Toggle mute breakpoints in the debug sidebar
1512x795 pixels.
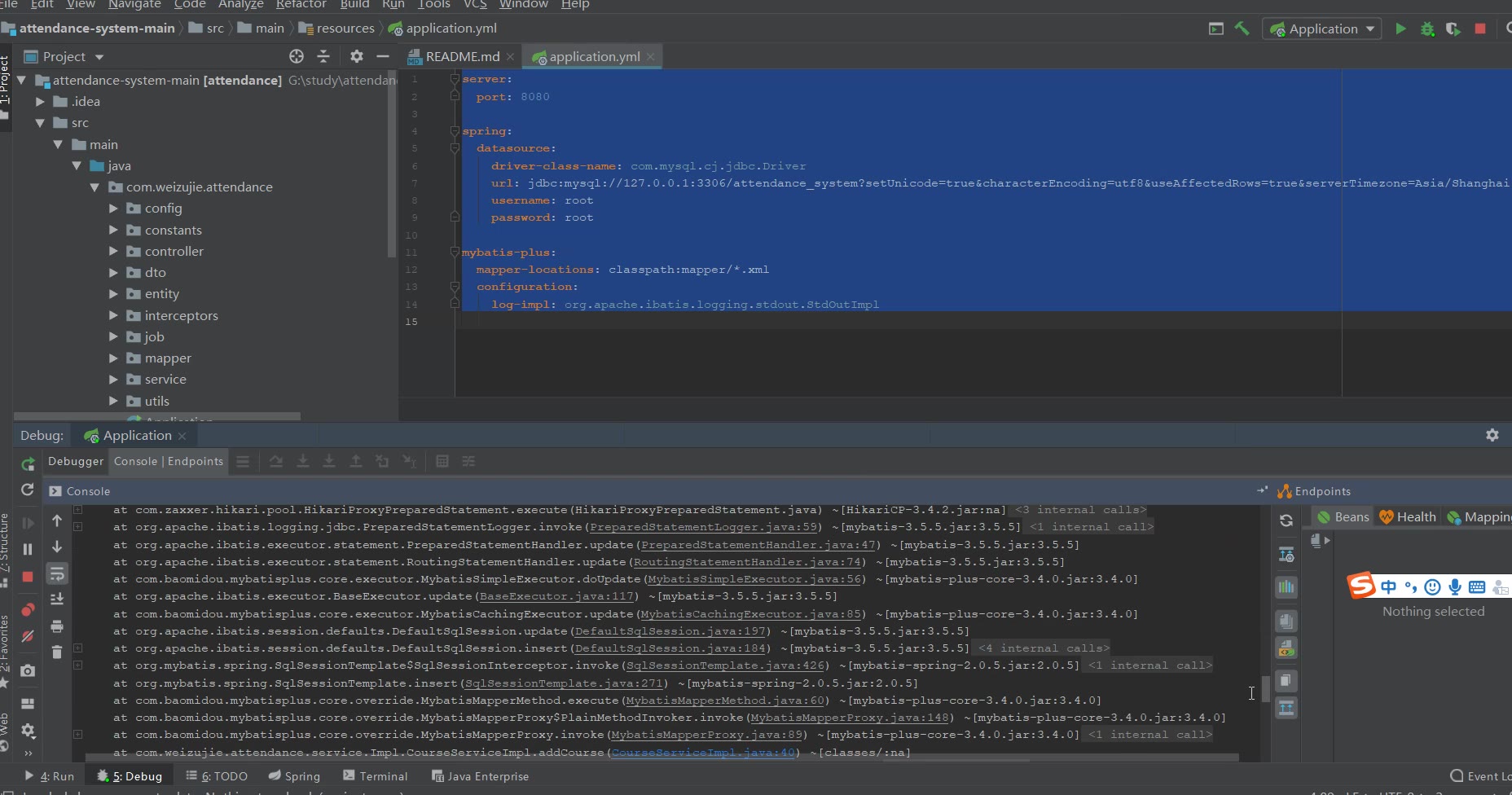[x=28, y=636]
